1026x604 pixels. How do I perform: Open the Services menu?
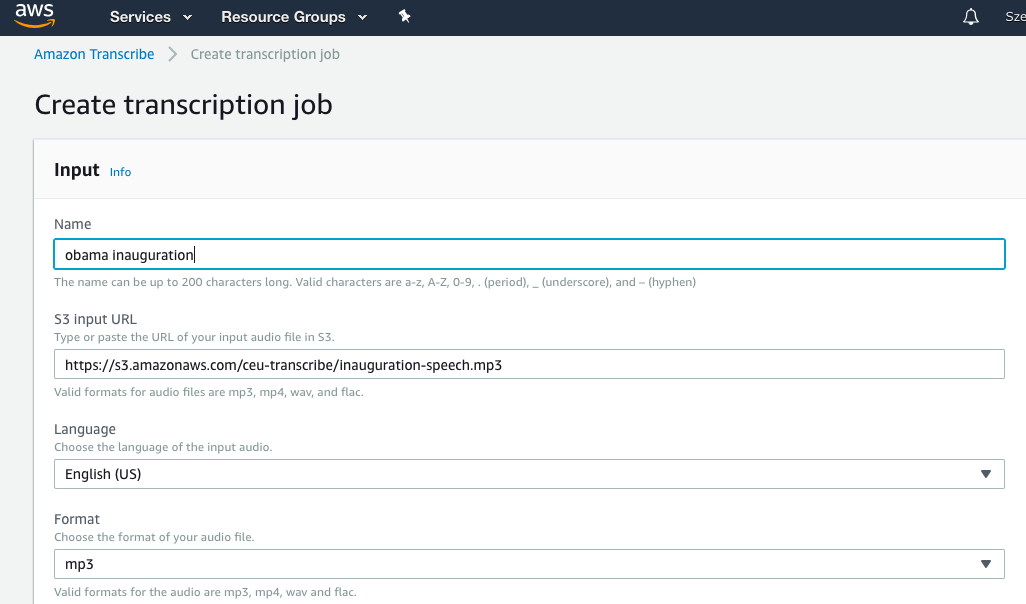pyautogui.click(x=150, y=17)
